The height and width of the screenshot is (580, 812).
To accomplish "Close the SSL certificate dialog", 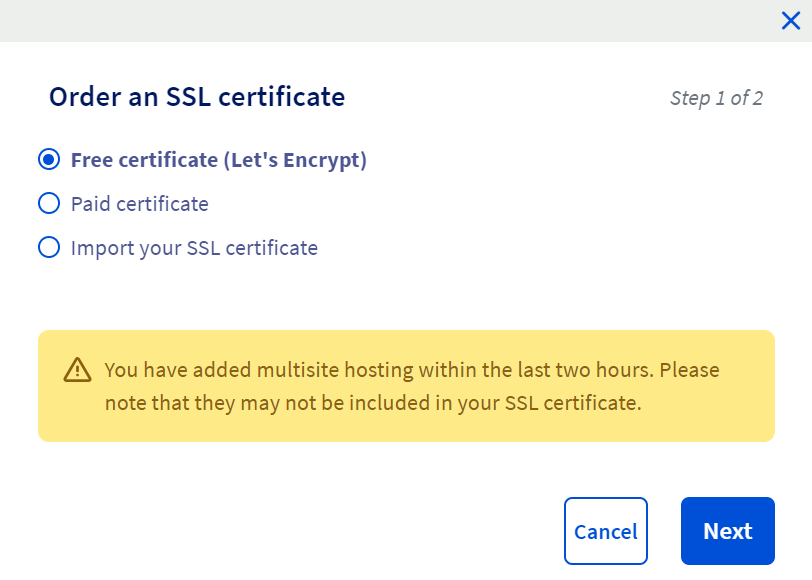I will (790, 21).
